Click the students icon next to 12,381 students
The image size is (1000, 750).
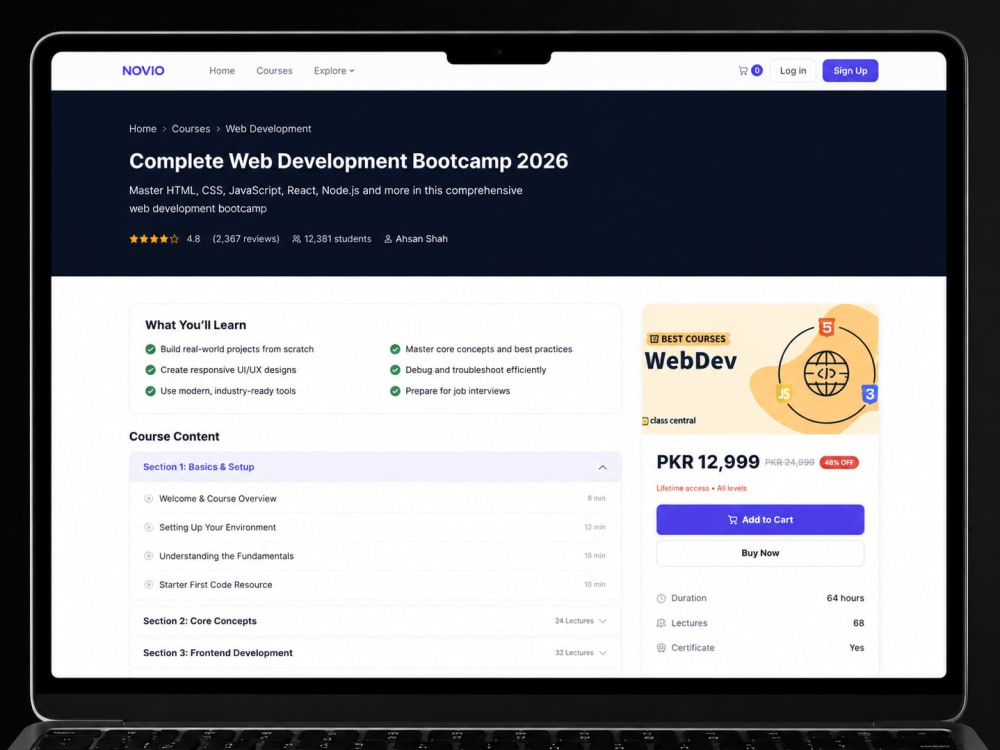click(x=297, y=239)
